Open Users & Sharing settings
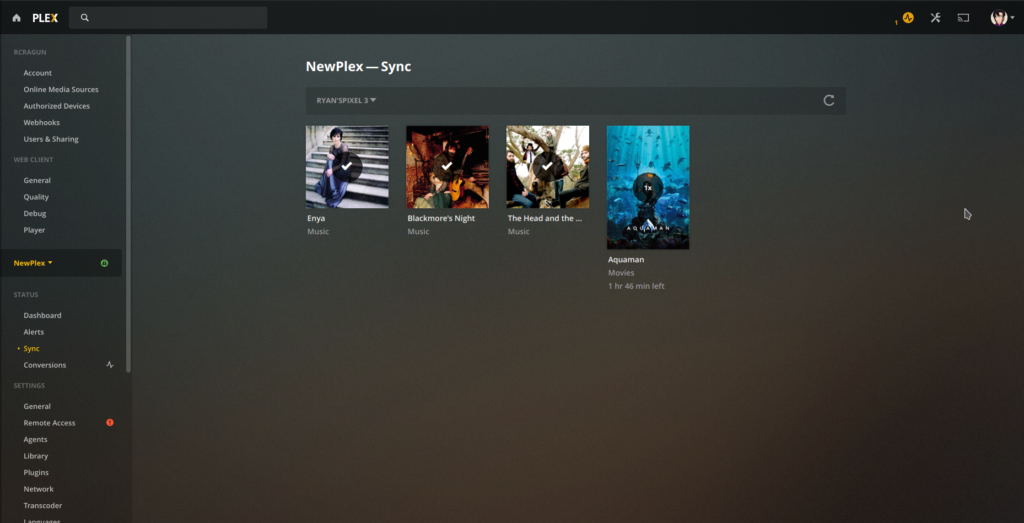This screenshot has height=523, width=1024. click(x=51, y=139)
